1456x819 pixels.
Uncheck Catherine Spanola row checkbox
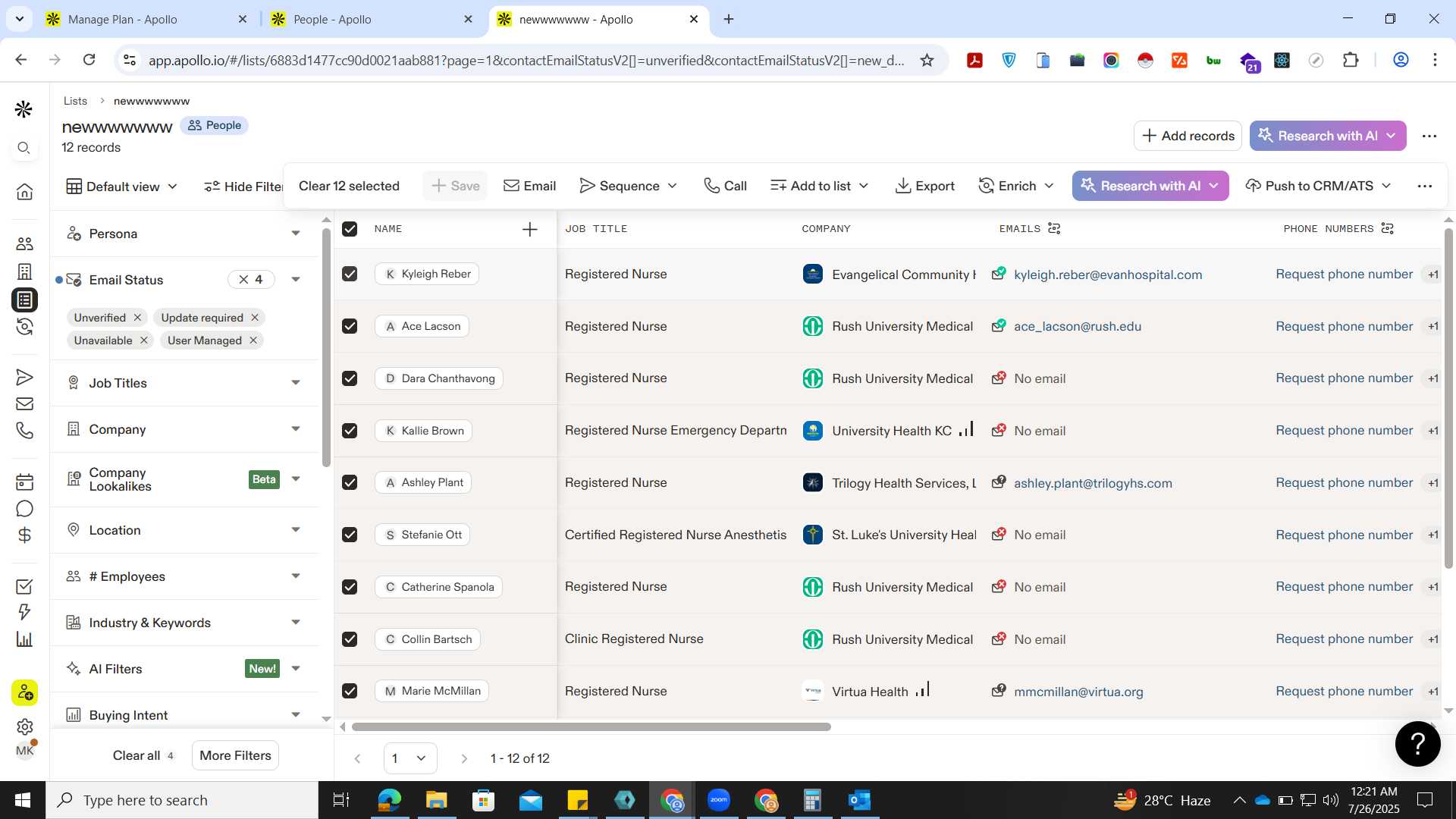coord(350,587)
